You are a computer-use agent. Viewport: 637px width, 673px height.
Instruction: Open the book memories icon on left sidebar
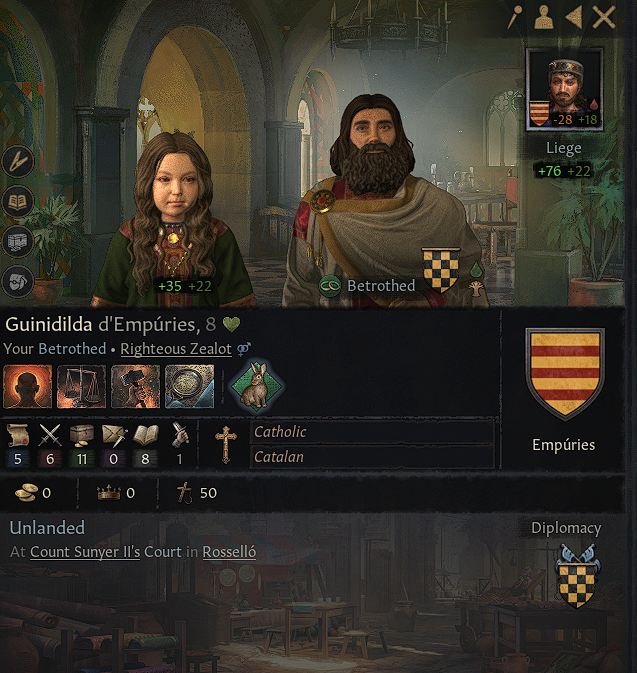(x=18, y=201)
